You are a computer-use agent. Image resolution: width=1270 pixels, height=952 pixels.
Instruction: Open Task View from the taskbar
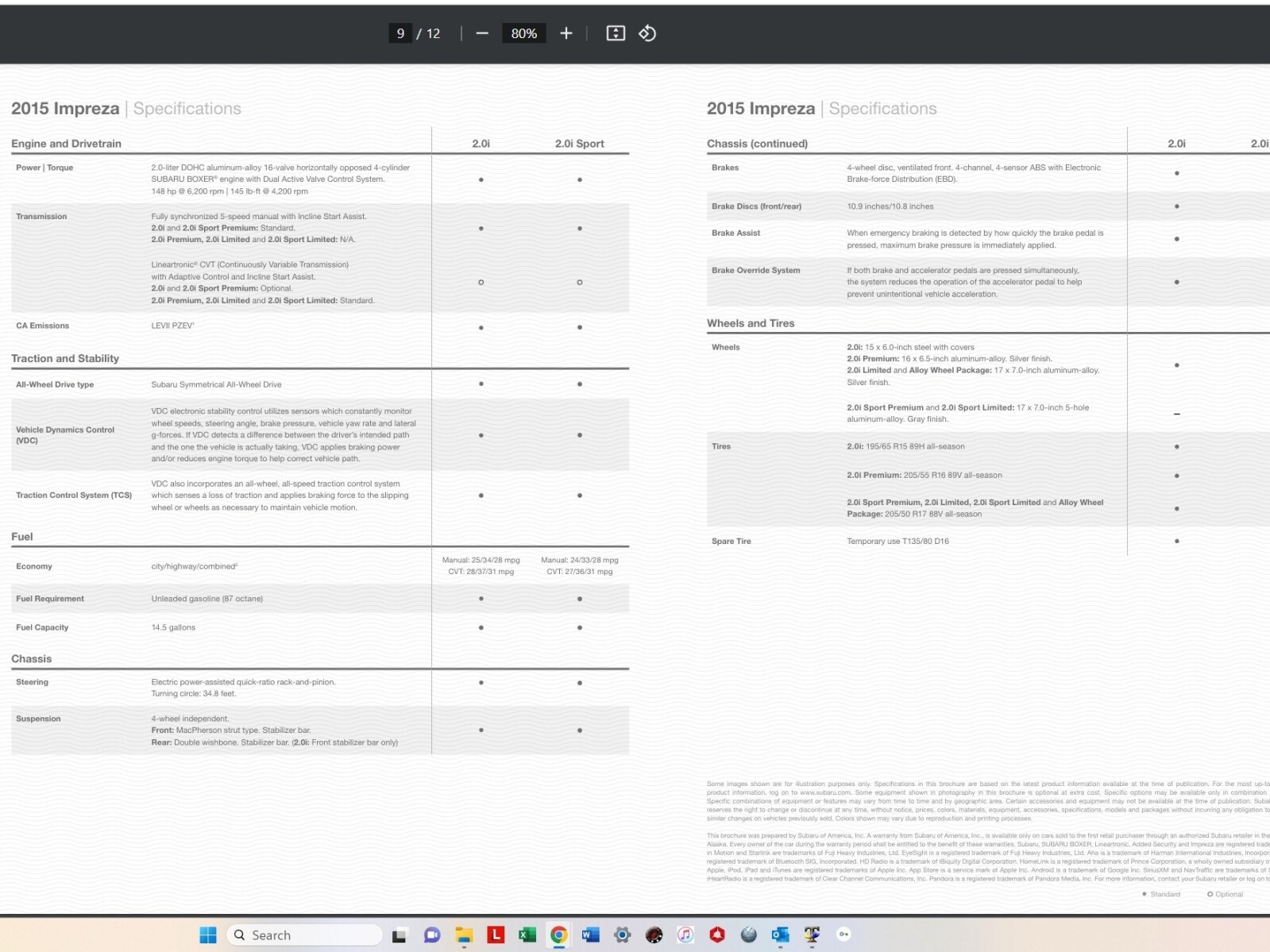[400, 935]
